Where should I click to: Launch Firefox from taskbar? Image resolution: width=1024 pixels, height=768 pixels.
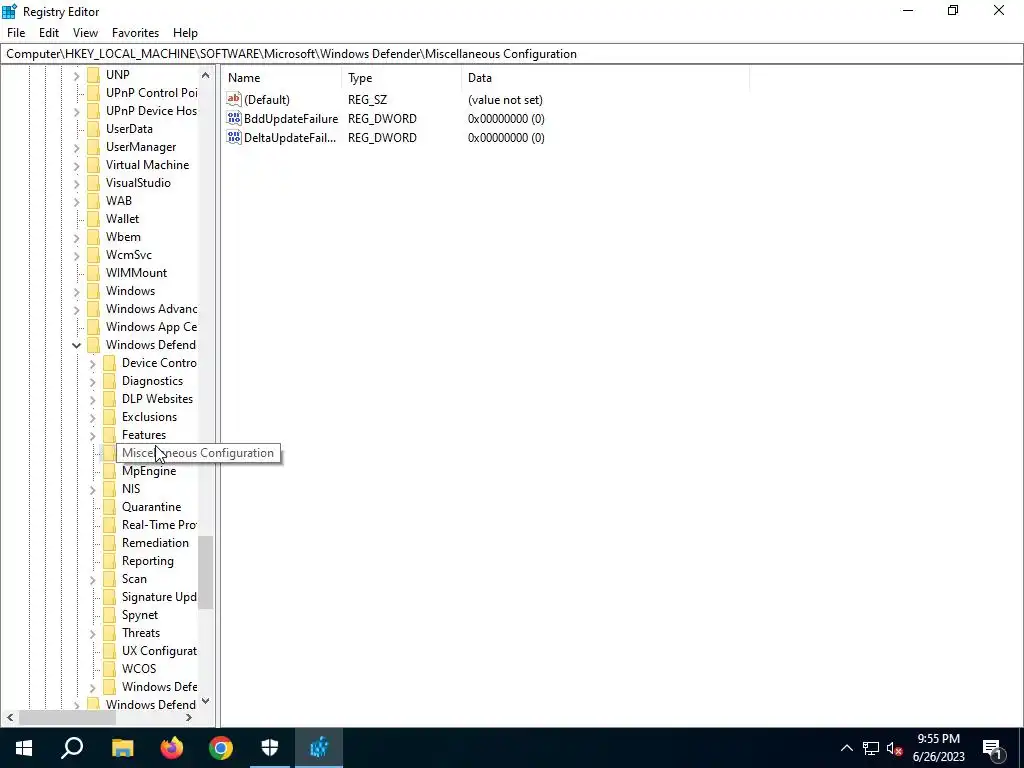click(172, 748)
